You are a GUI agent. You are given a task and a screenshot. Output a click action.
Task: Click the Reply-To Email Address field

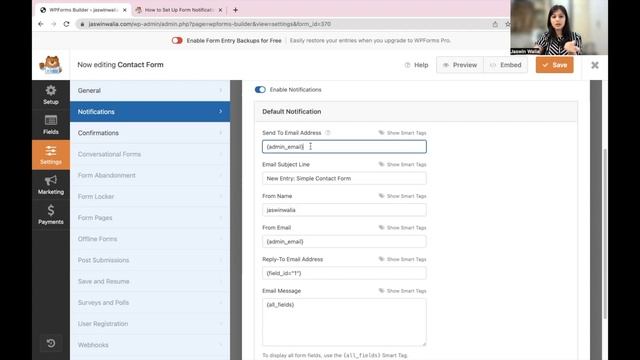[344, 273]
